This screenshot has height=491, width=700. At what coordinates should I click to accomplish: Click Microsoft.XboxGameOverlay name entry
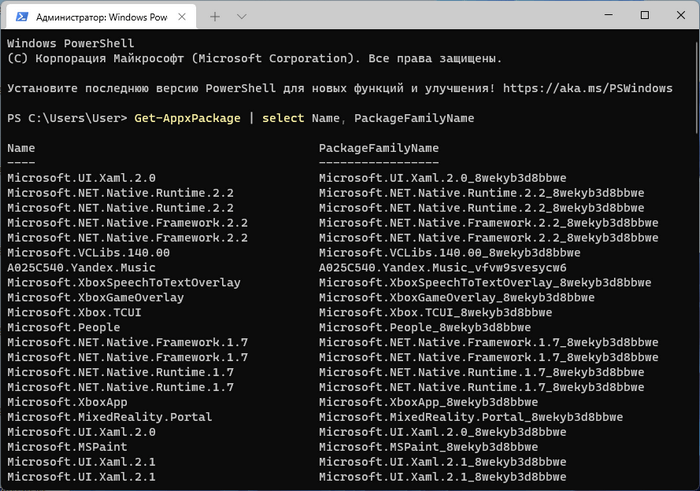tap(96, 298)
